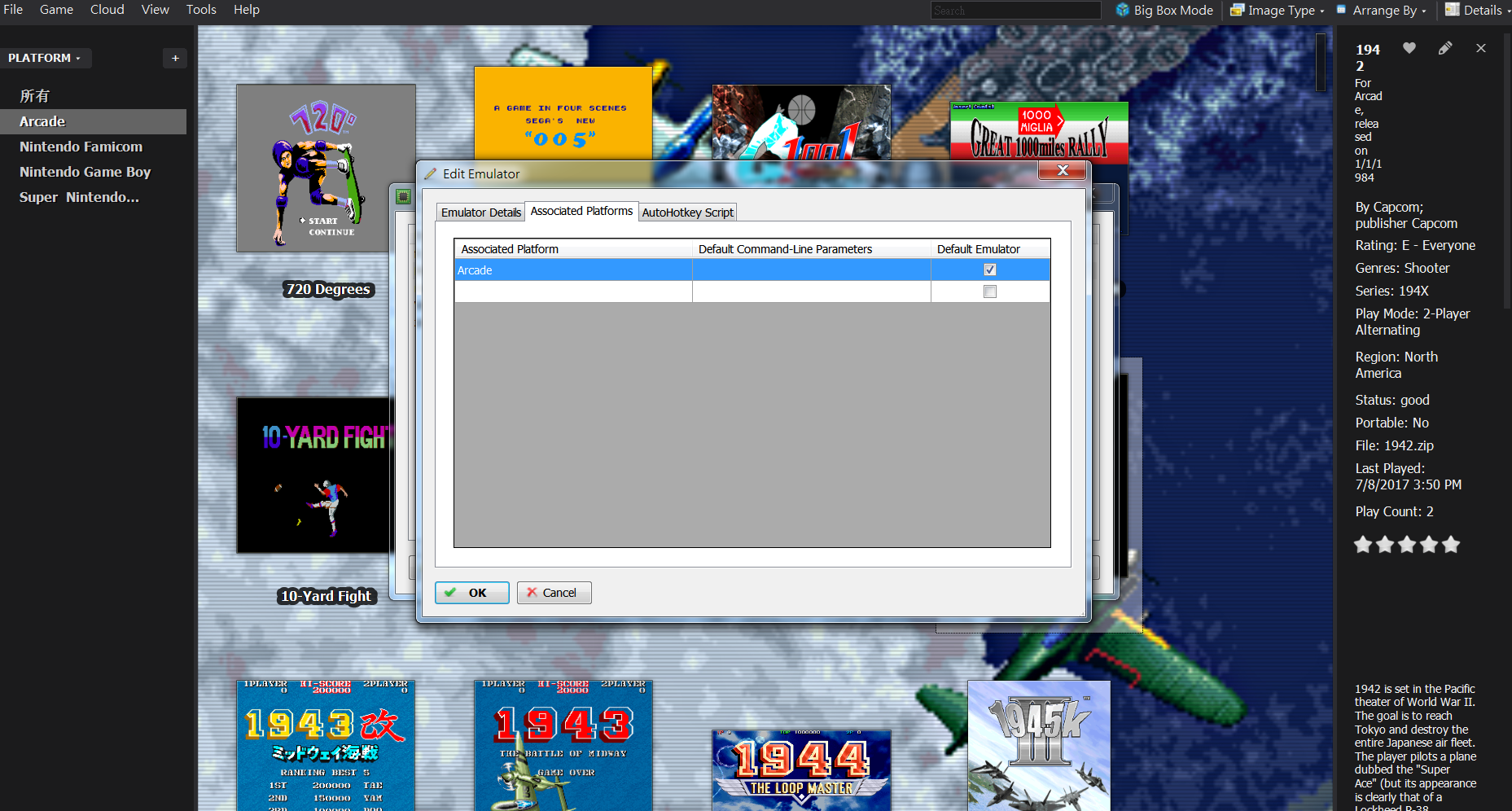This screenshot has width=1512, height=811.
Task: Select the Great 1000 Miles Rally thumbnail
Action: tap(1039, 131)
